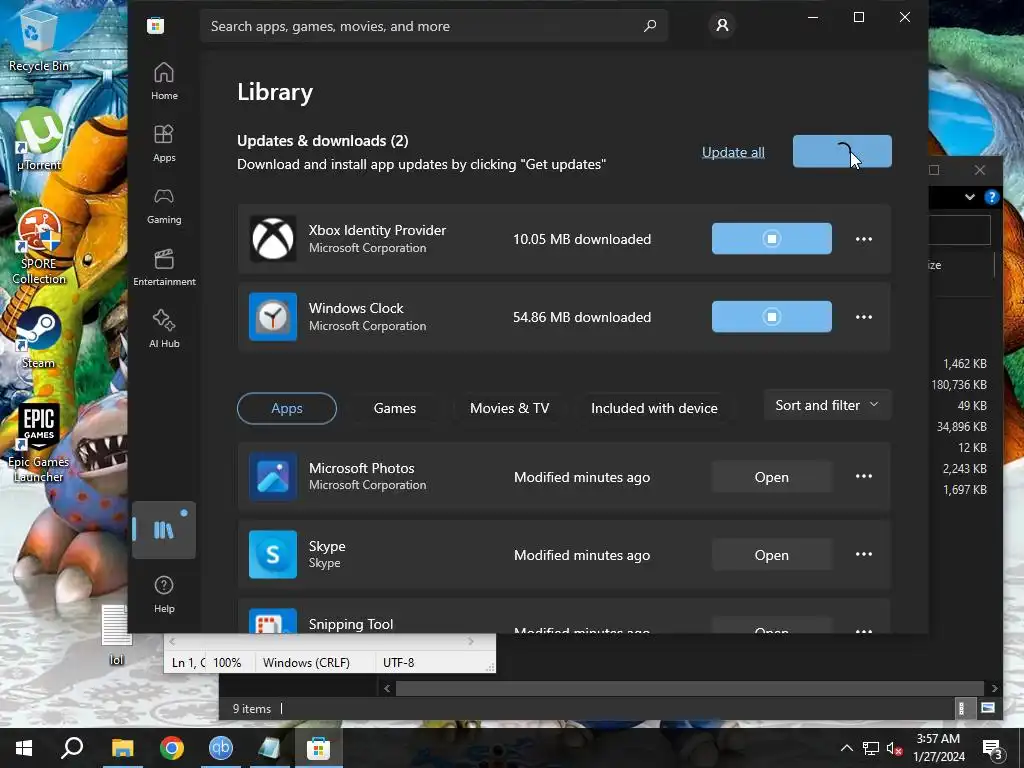Image resolution: width=1024 pixels, height=768 pixels.
Task: Open help icon in File Explorer window
Action: click(991, 197)
